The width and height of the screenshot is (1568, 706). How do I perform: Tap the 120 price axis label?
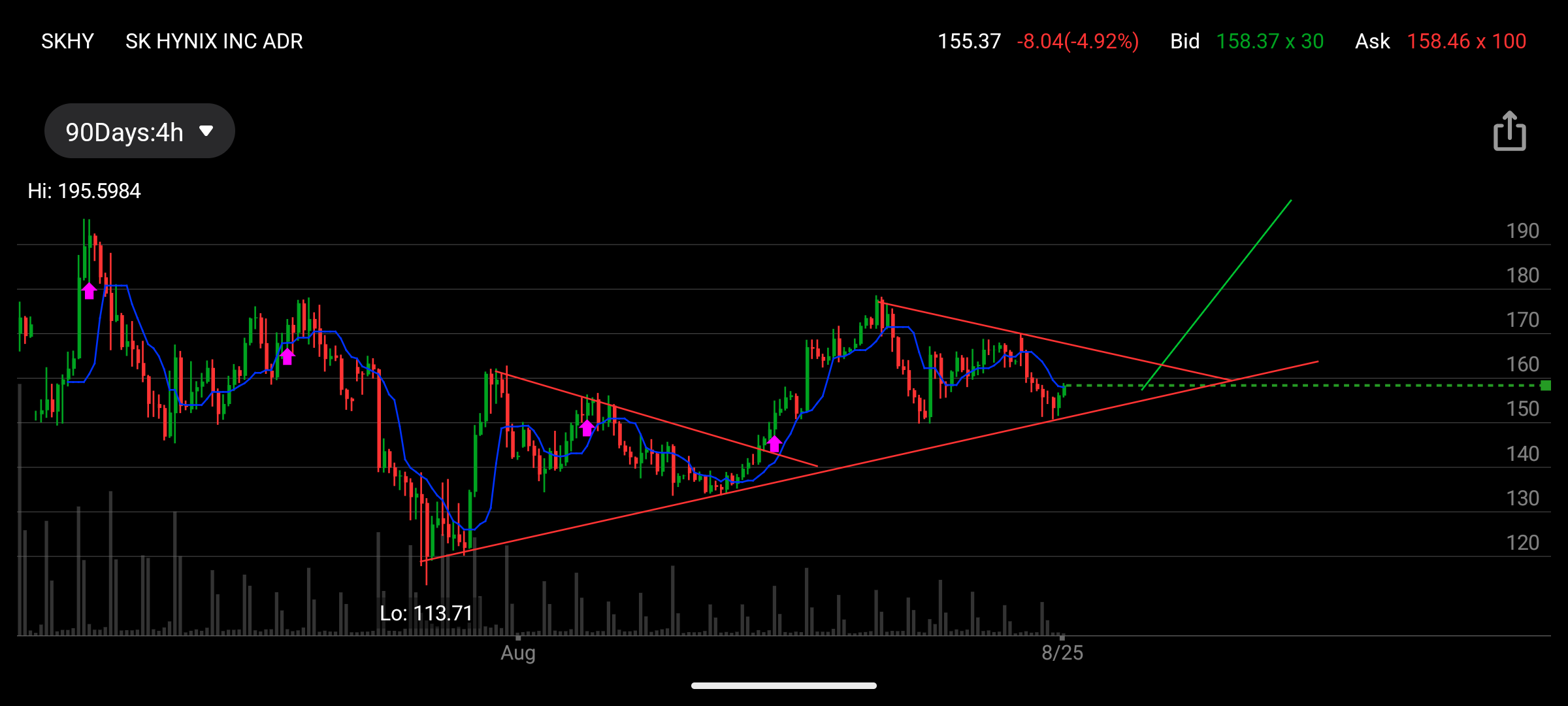pyautogui.click(x=1523, y=543)
